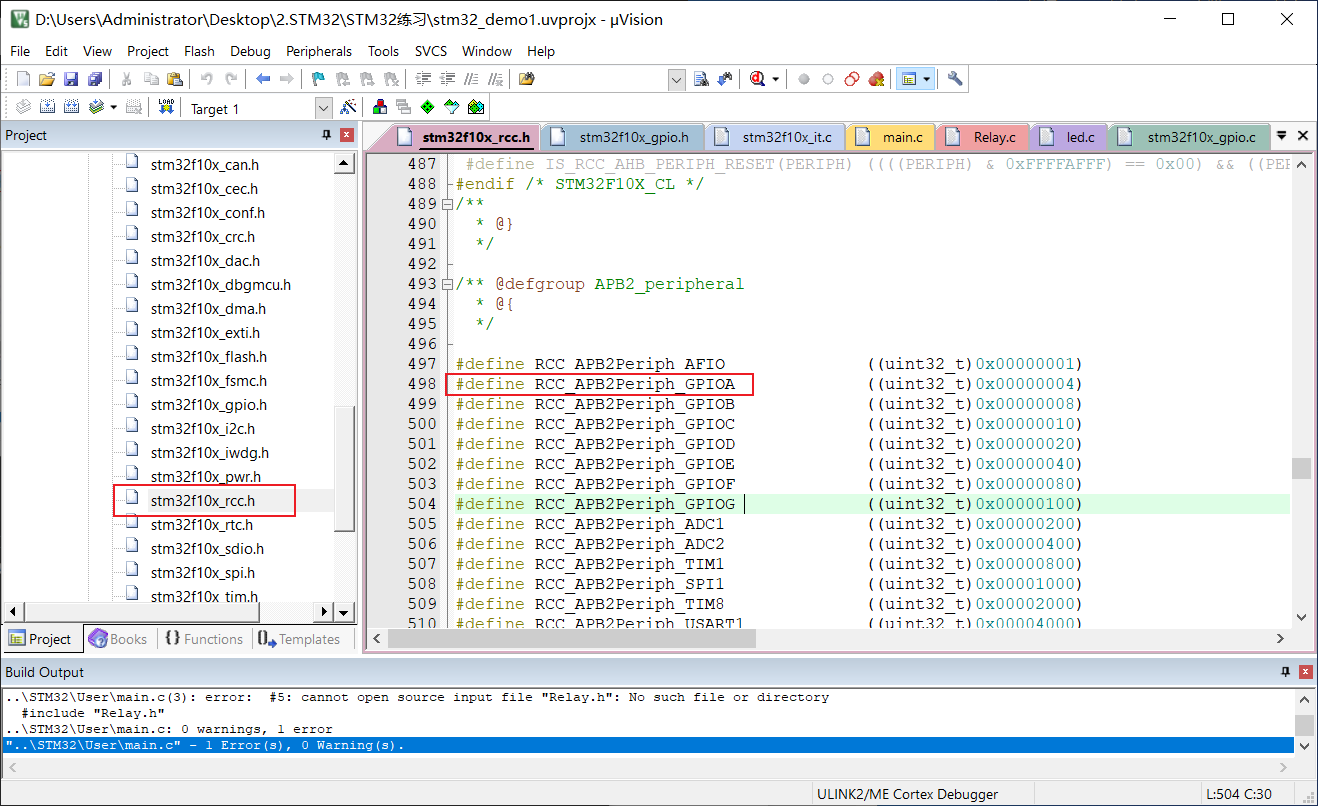
Task: Open the SVCS menu
Action: (x=431, y=51)
